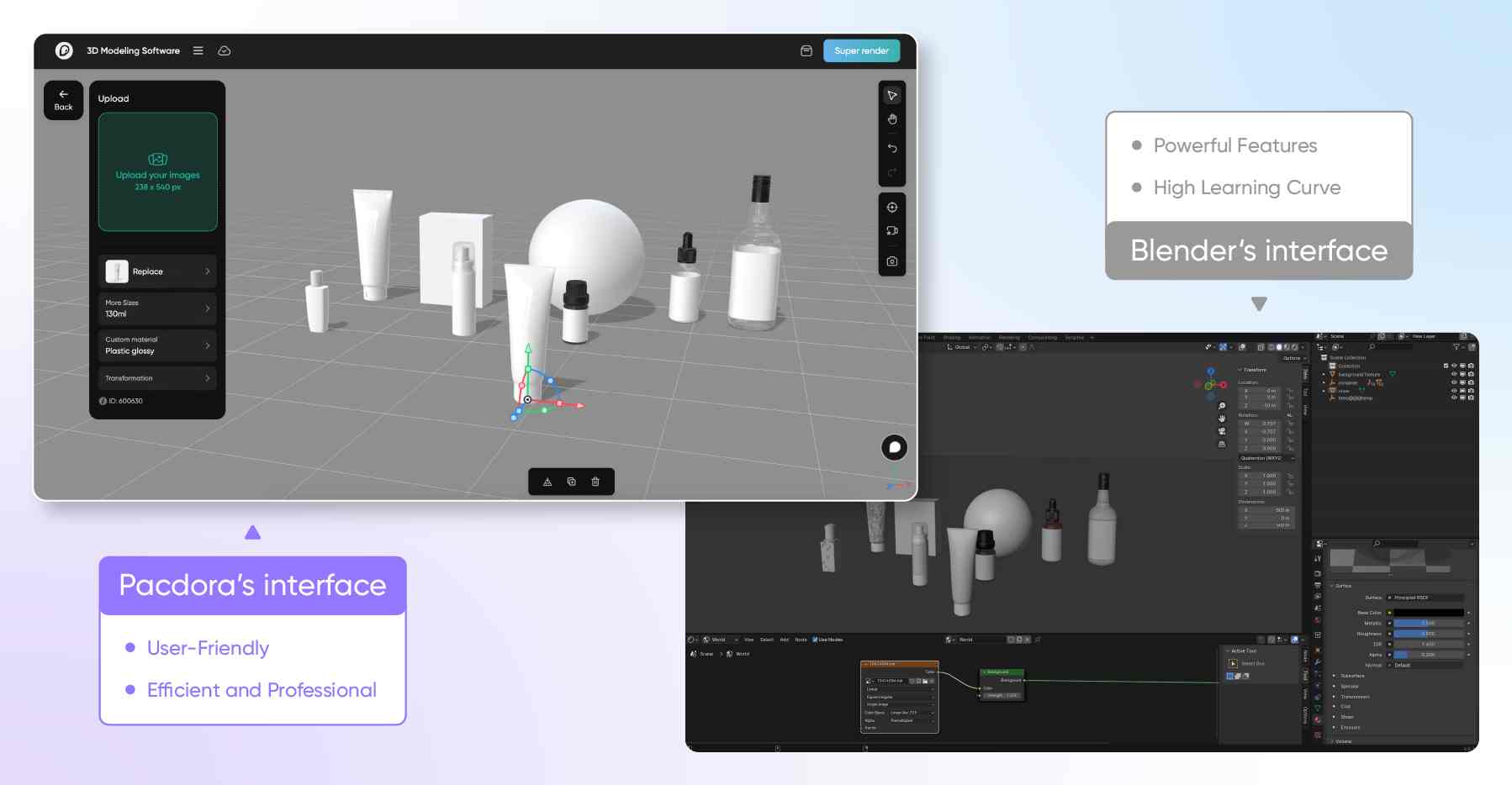Expand the Subsurface section in Blender
Screen dimensions: 1512x785
click(1352, 676)
